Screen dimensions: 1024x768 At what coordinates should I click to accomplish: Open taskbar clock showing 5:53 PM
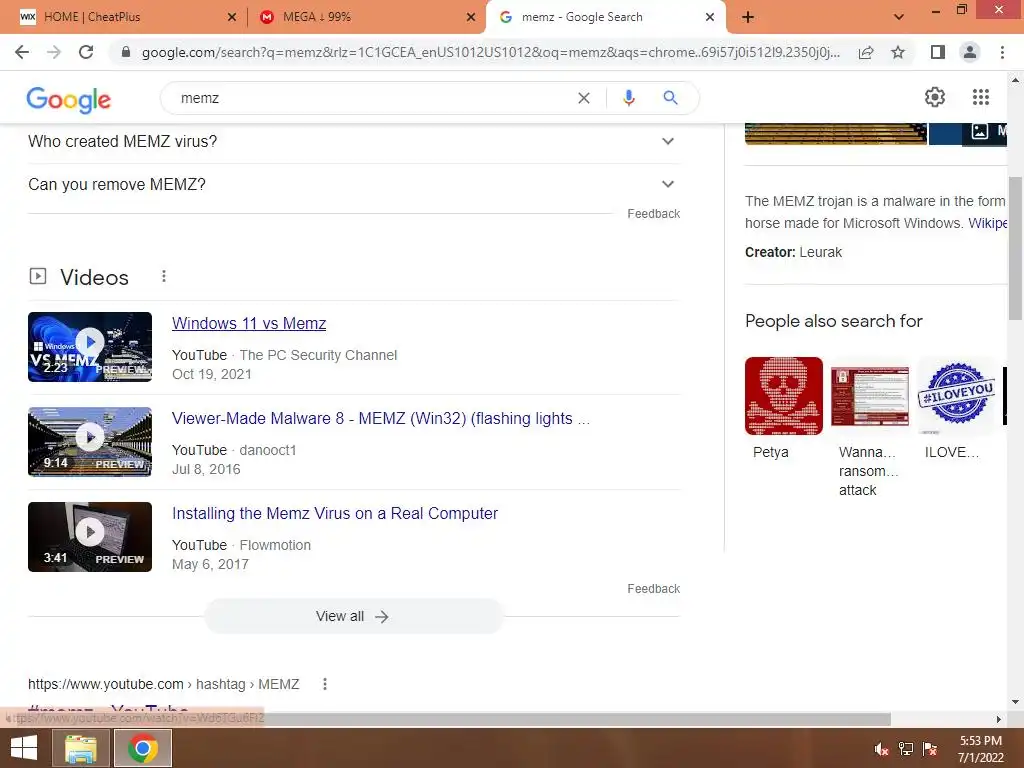980,749
